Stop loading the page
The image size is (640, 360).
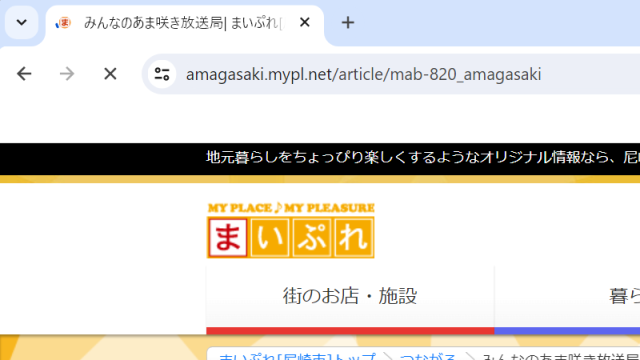click(x=110, y=74)
